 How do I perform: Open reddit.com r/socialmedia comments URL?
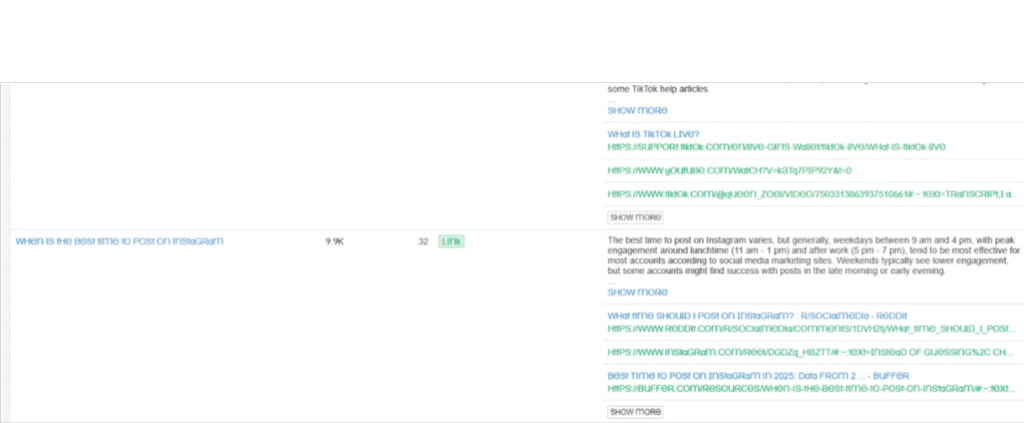click(x=812, y=328)
